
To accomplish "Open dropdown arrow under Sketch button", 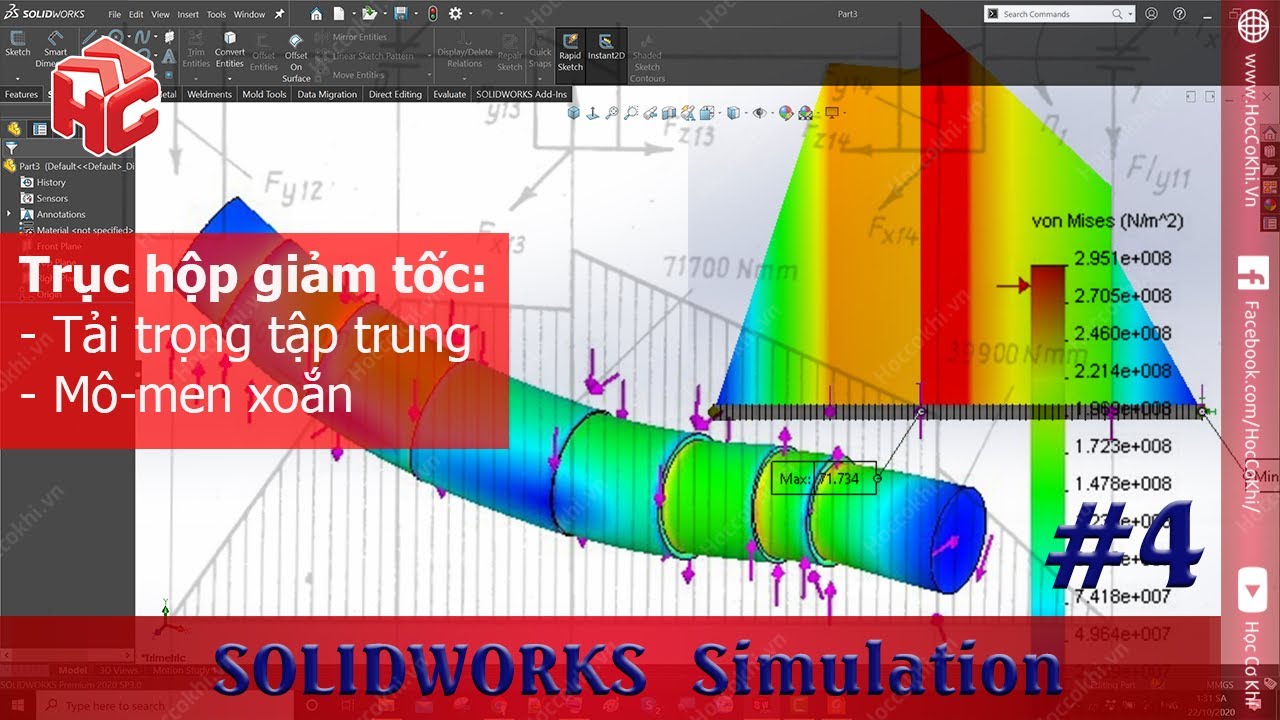I will click(18, 78).
